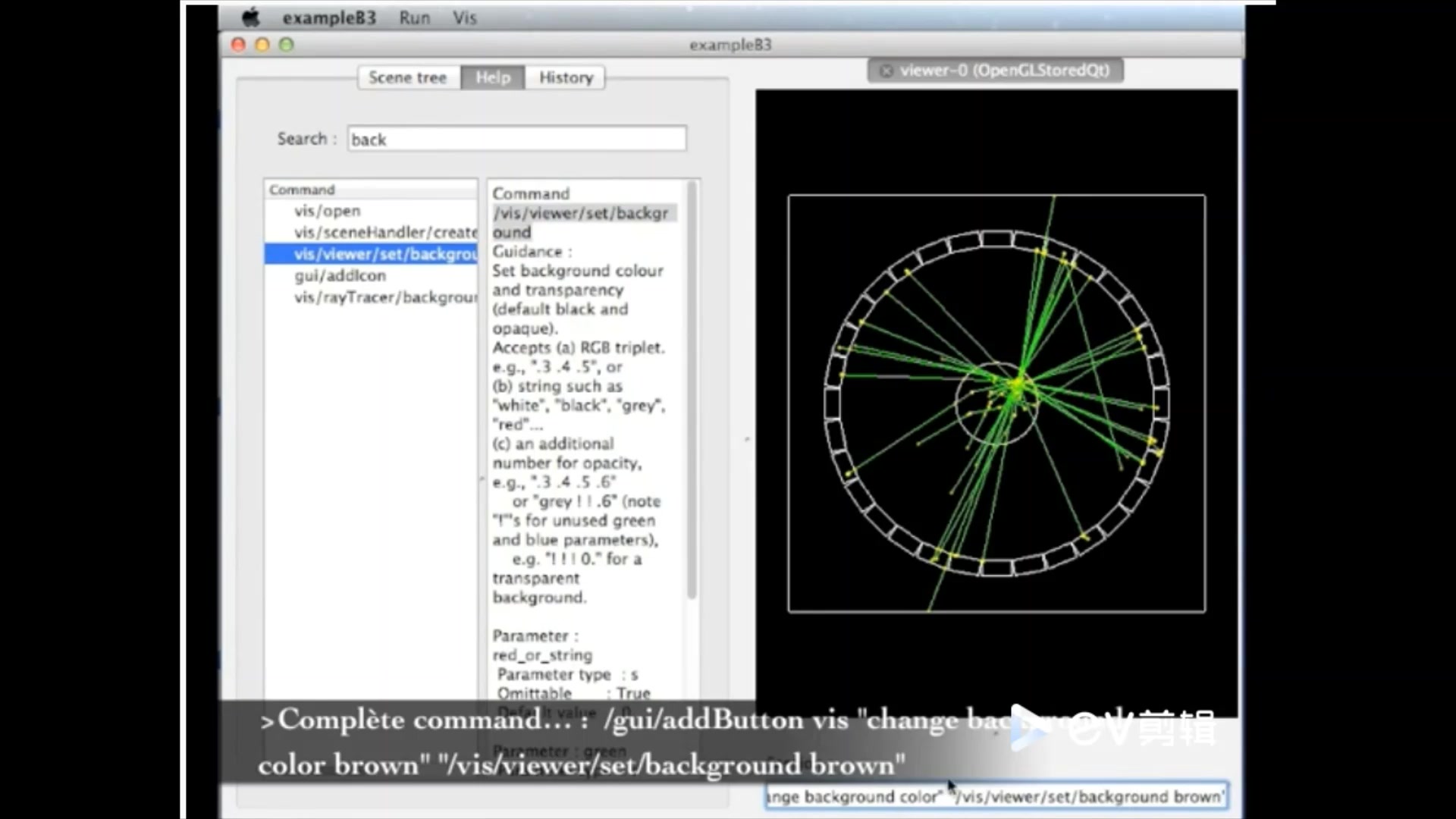Switch to the Scene tree tab
This screenshot has height=819, width=1456.
tap(408, 77)
